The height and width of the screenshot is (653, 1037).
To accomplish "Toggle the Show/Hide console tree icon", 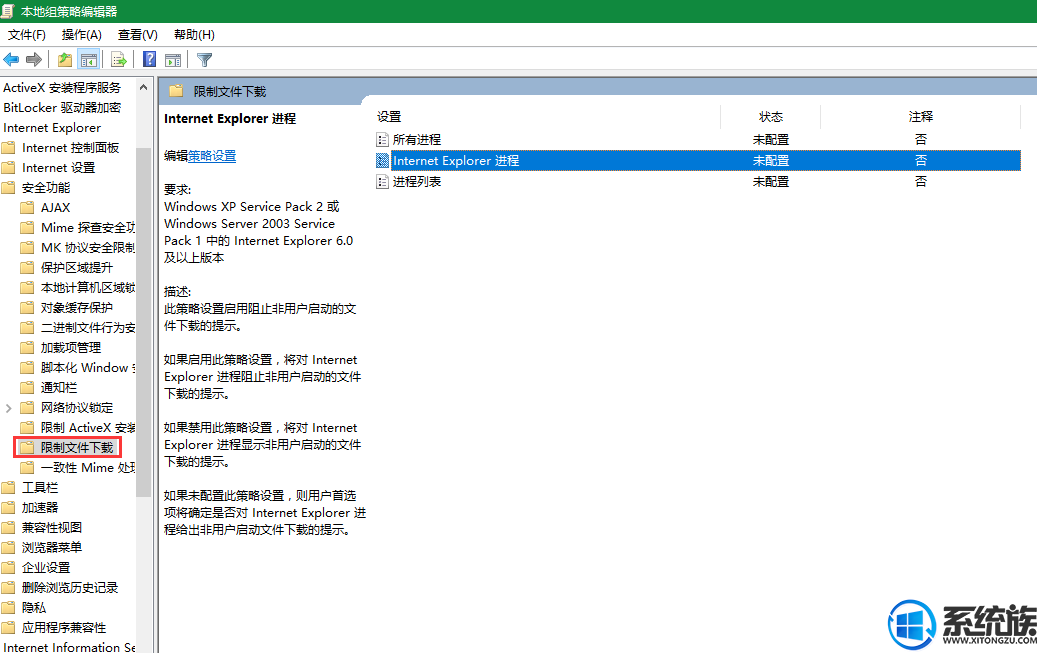I will click(89, 60).
